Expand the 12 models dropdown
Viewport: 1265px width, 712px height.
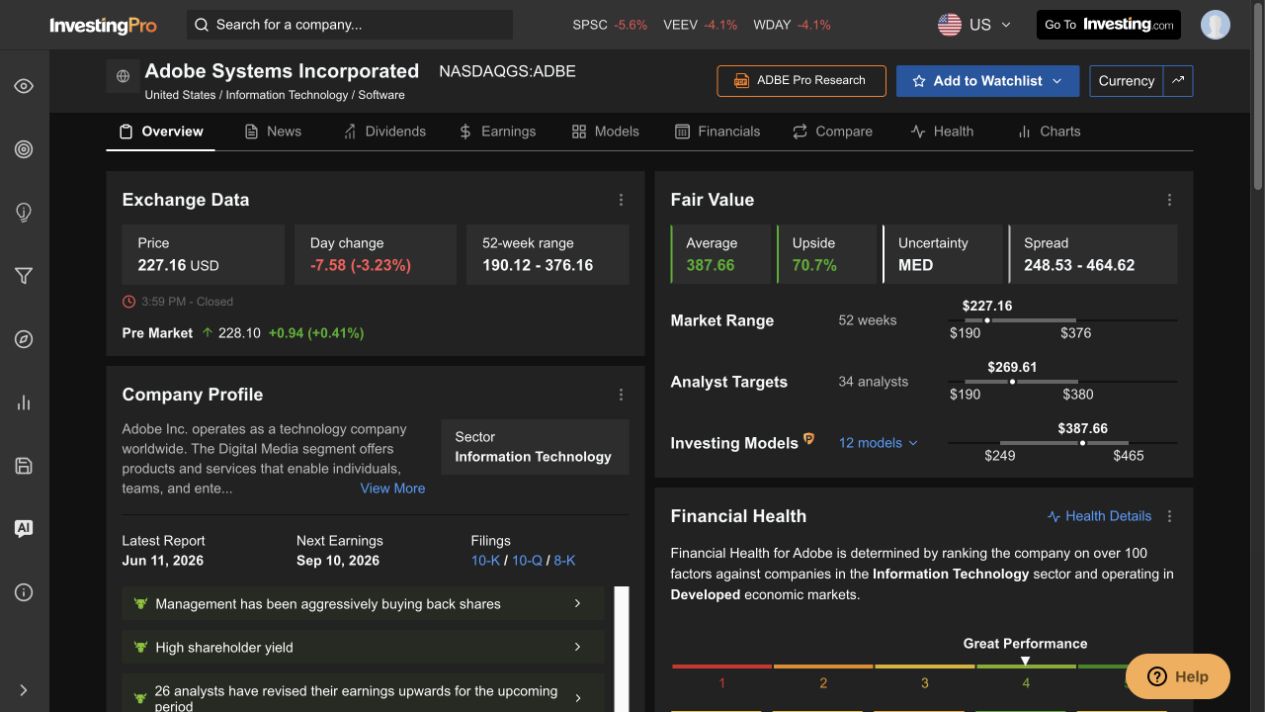click(x=878, y=443)
